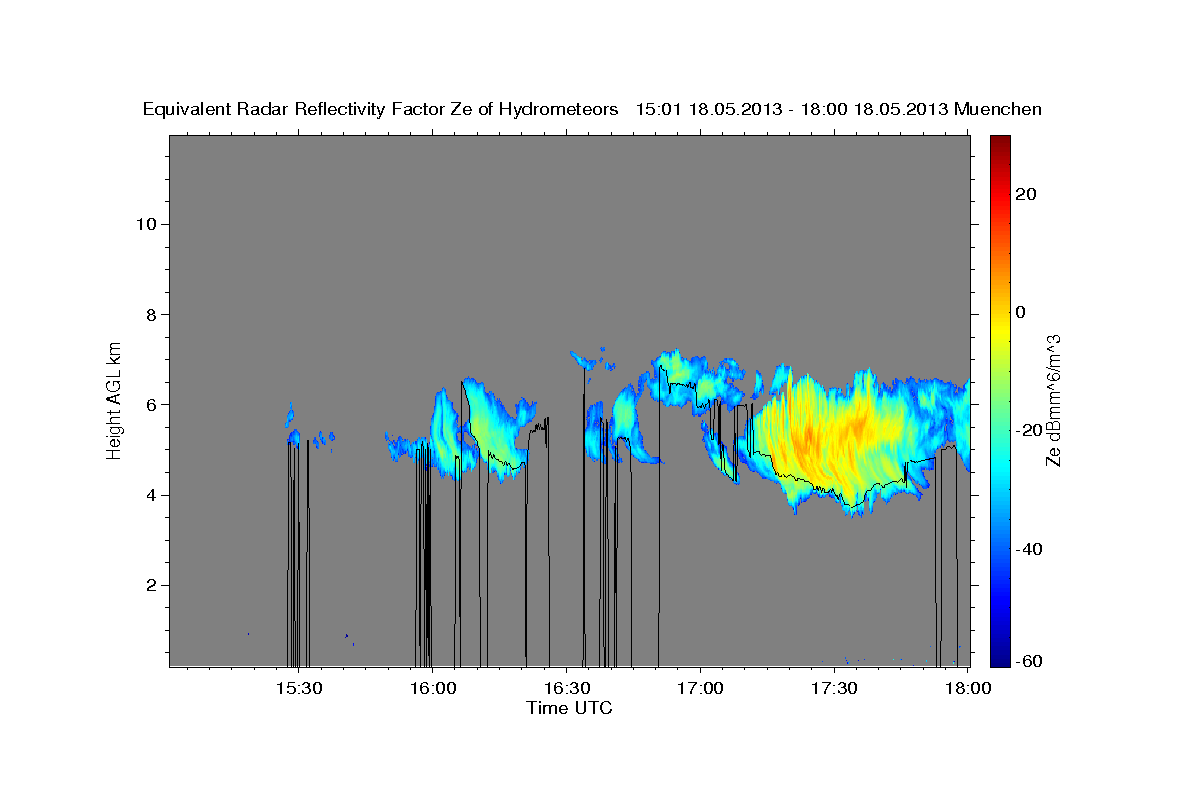This screenshot has height=800, width=1200.
Task: Click the 'Height AGL km' axis label
Action: (x=115, y=399)
